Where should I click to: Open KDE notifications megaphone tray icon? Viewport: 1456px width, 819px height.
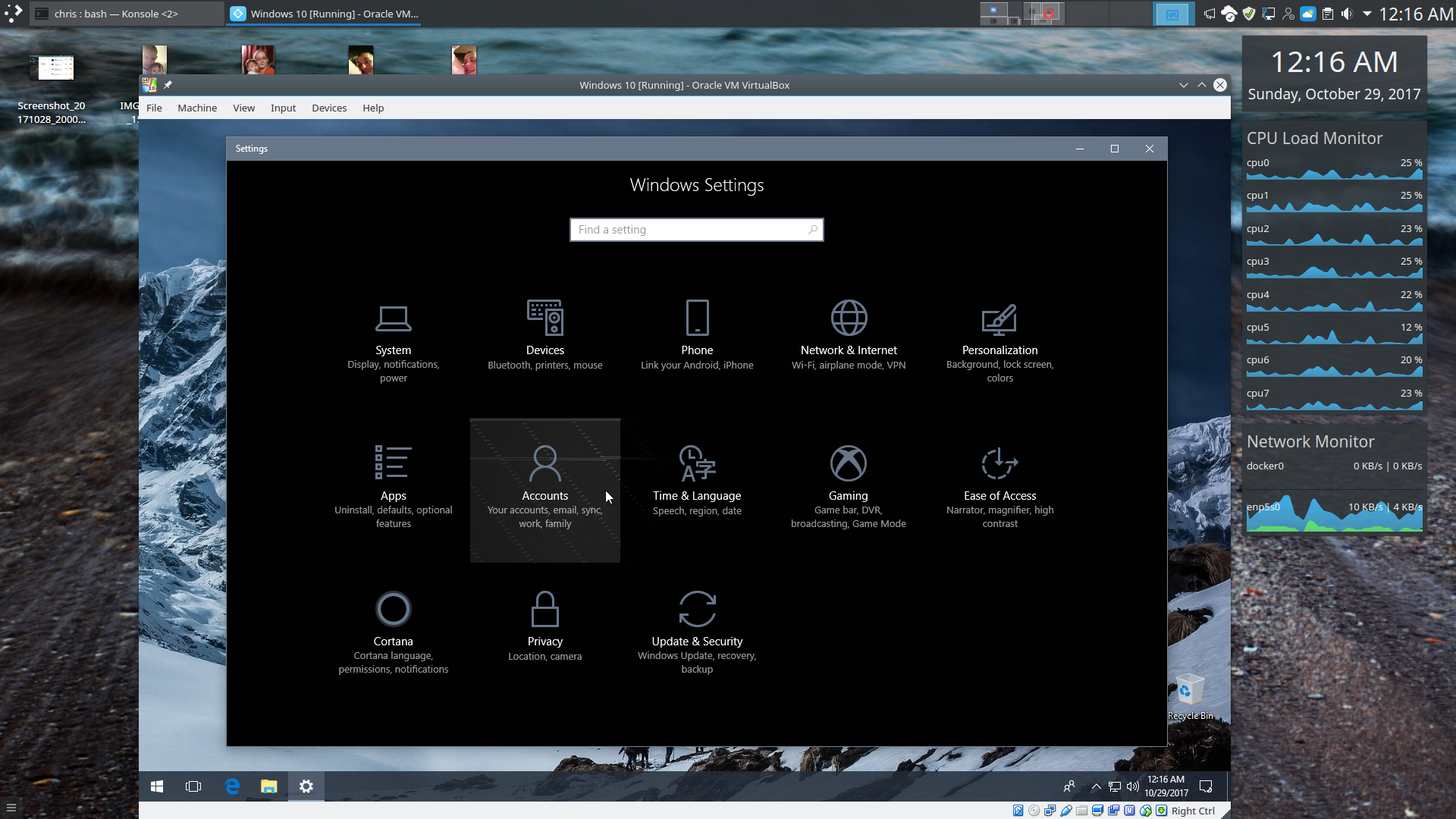(1210, 14)
